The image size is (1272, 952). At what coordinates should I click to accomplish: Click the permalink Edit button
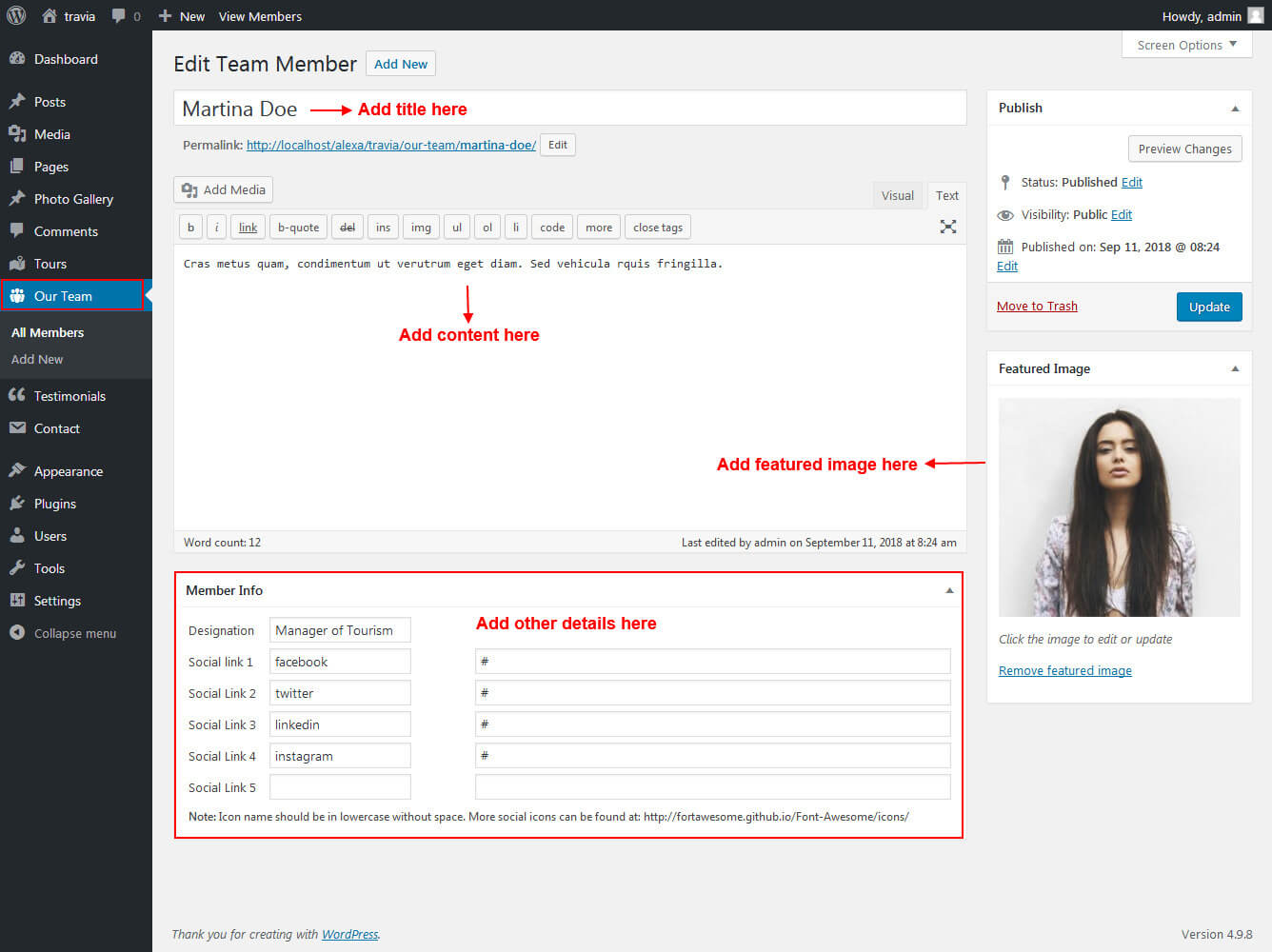558,145
